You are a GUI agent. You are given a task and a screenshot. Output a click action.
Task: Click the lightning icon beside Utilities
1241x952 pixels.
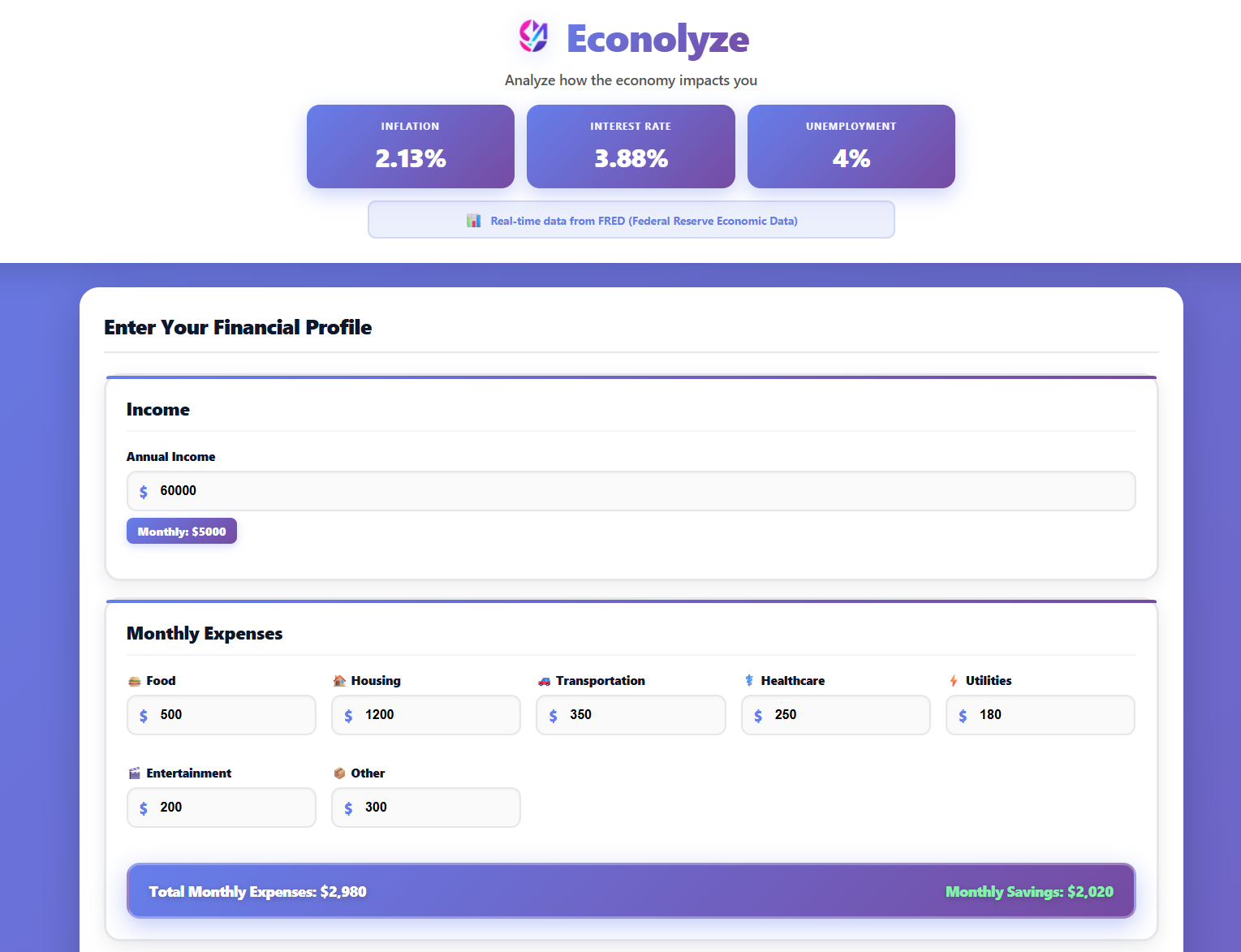[954, 680]
